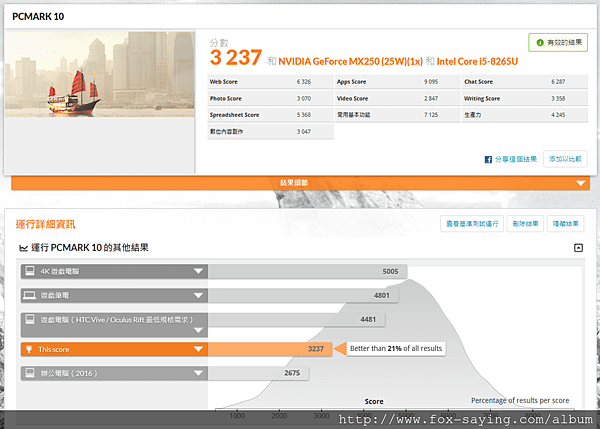Click the view benchmark runs button

pos(472,224)
